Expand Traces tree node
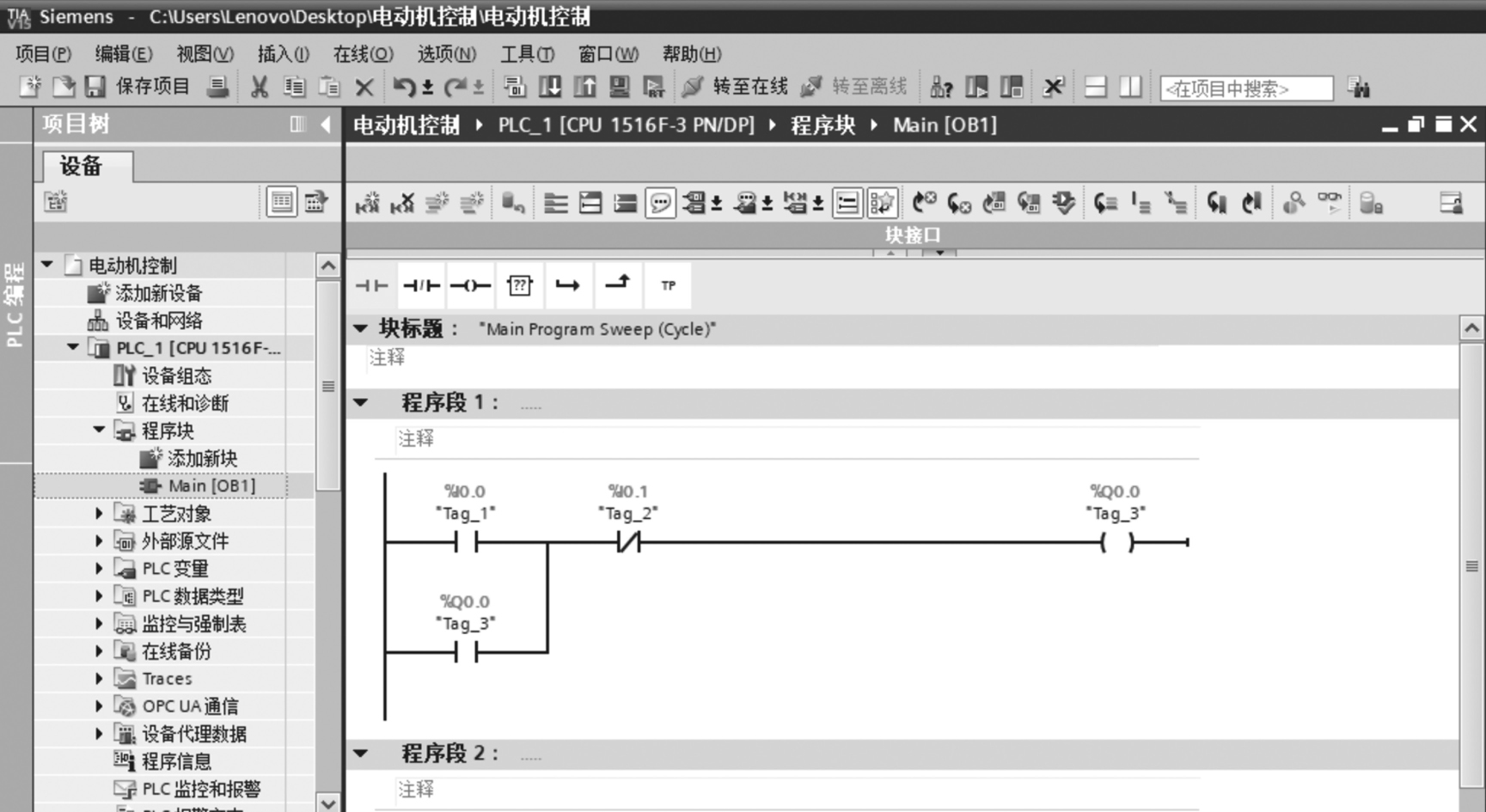Viewport: 1486px width, 812px height. [99, 678]
